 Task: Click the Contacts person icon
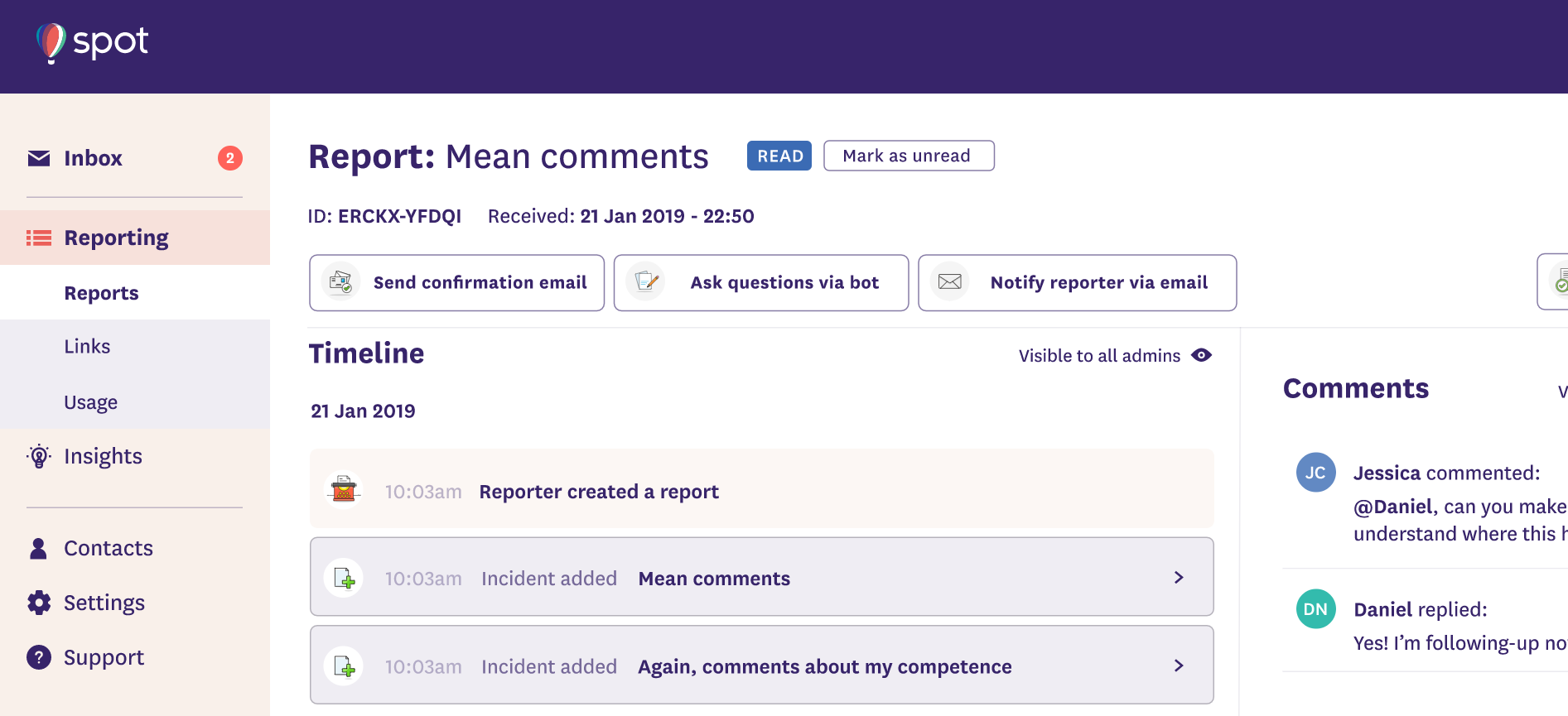pyautogui.click(x=39, y=548)
